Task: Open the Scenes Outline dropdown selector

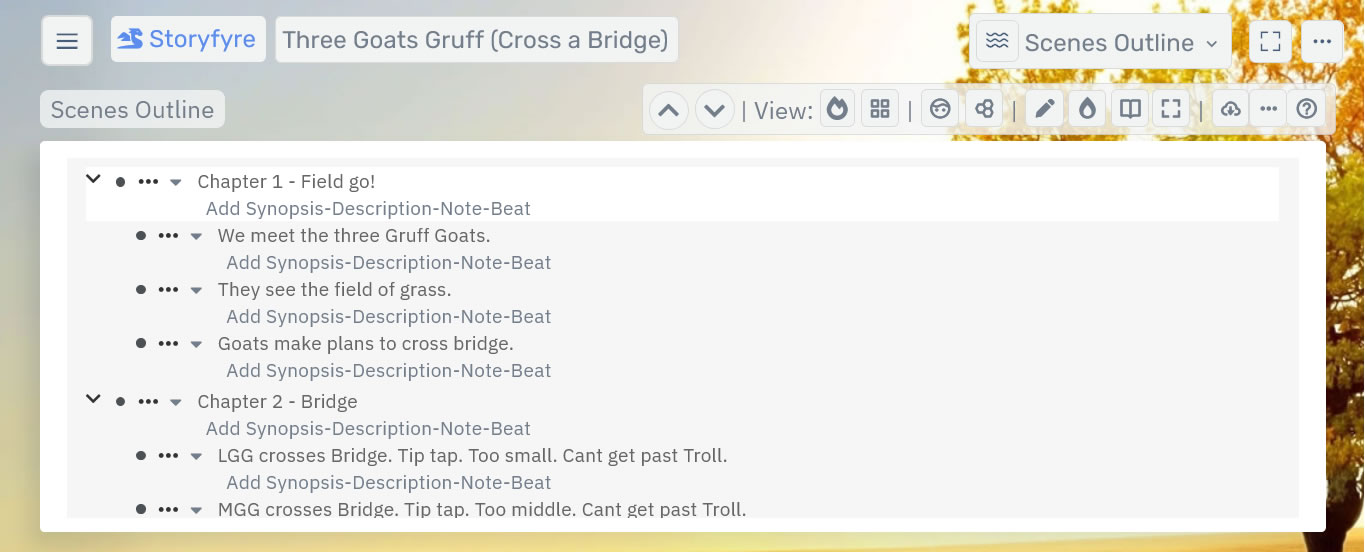Action: (1101, 42)
